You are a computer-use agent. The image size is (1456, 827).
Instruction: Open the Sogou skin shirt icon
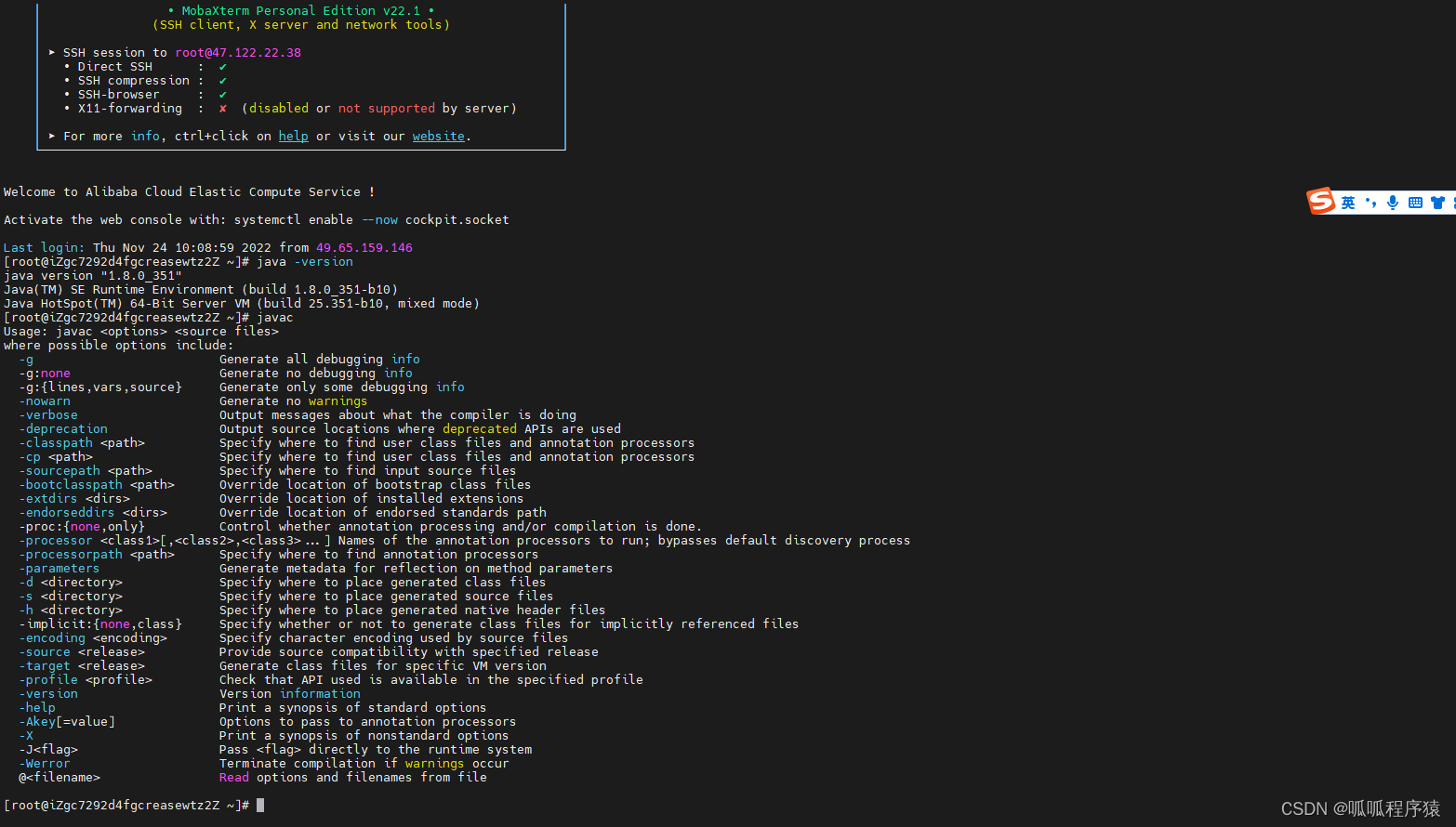click(x=1437, y=203)
